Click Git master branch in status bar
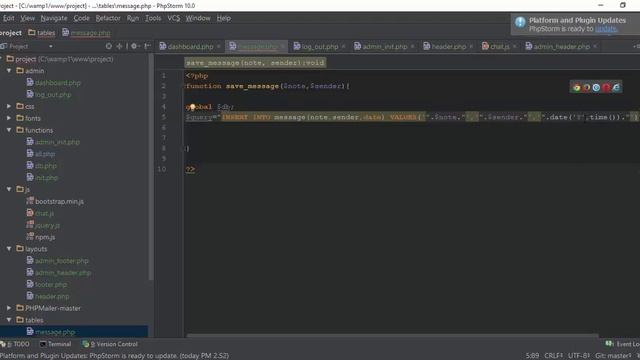This screenshot has height=360, width=640. coord(614,356)
